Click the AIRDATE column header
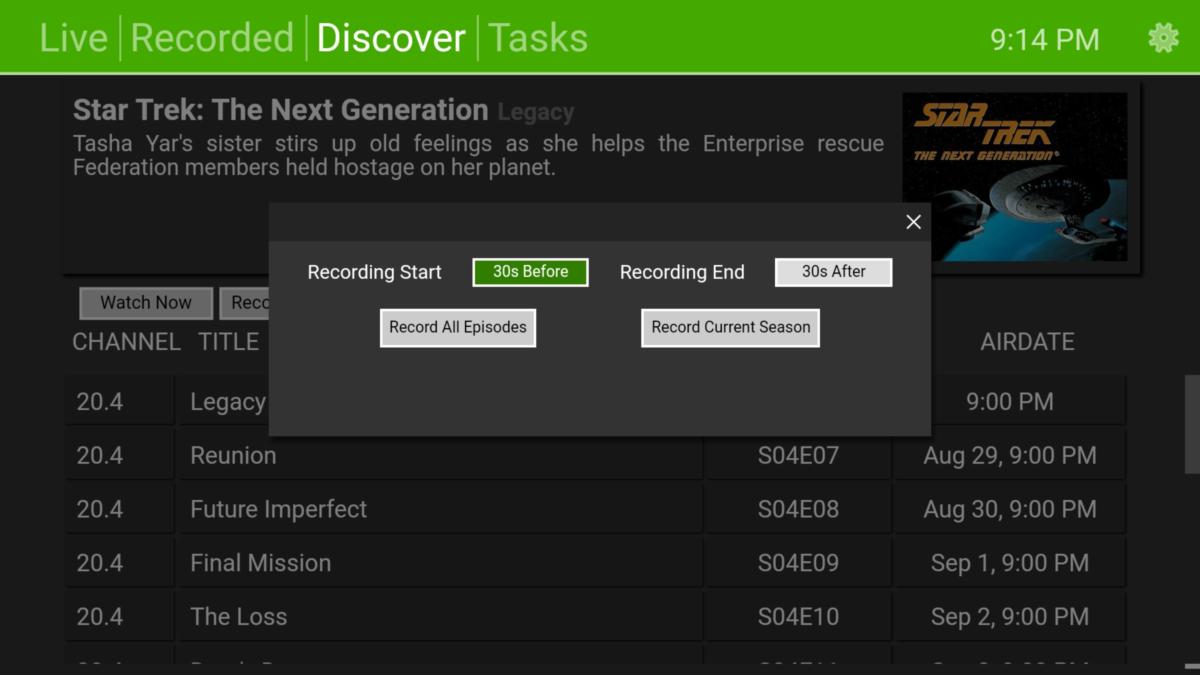The height and width of the screenshot is (675, 1200). click(1027, 342)
